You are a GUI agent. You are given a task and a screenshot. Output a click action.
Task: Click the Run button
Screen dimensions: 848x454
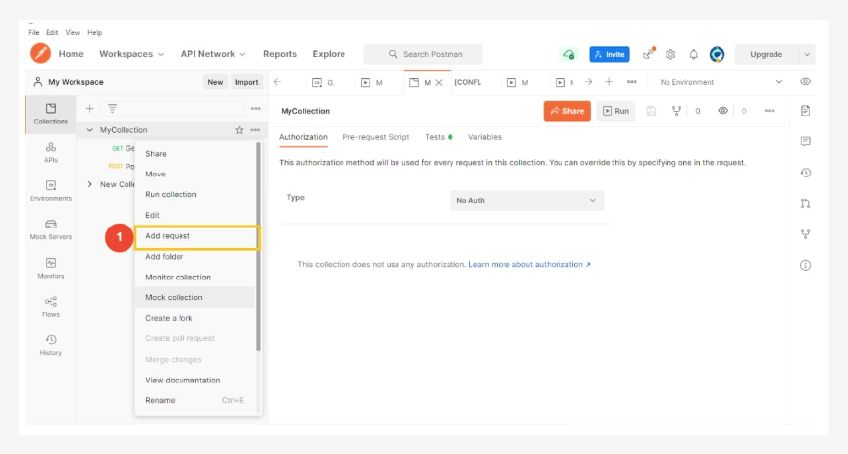click(x=615, y=111)
